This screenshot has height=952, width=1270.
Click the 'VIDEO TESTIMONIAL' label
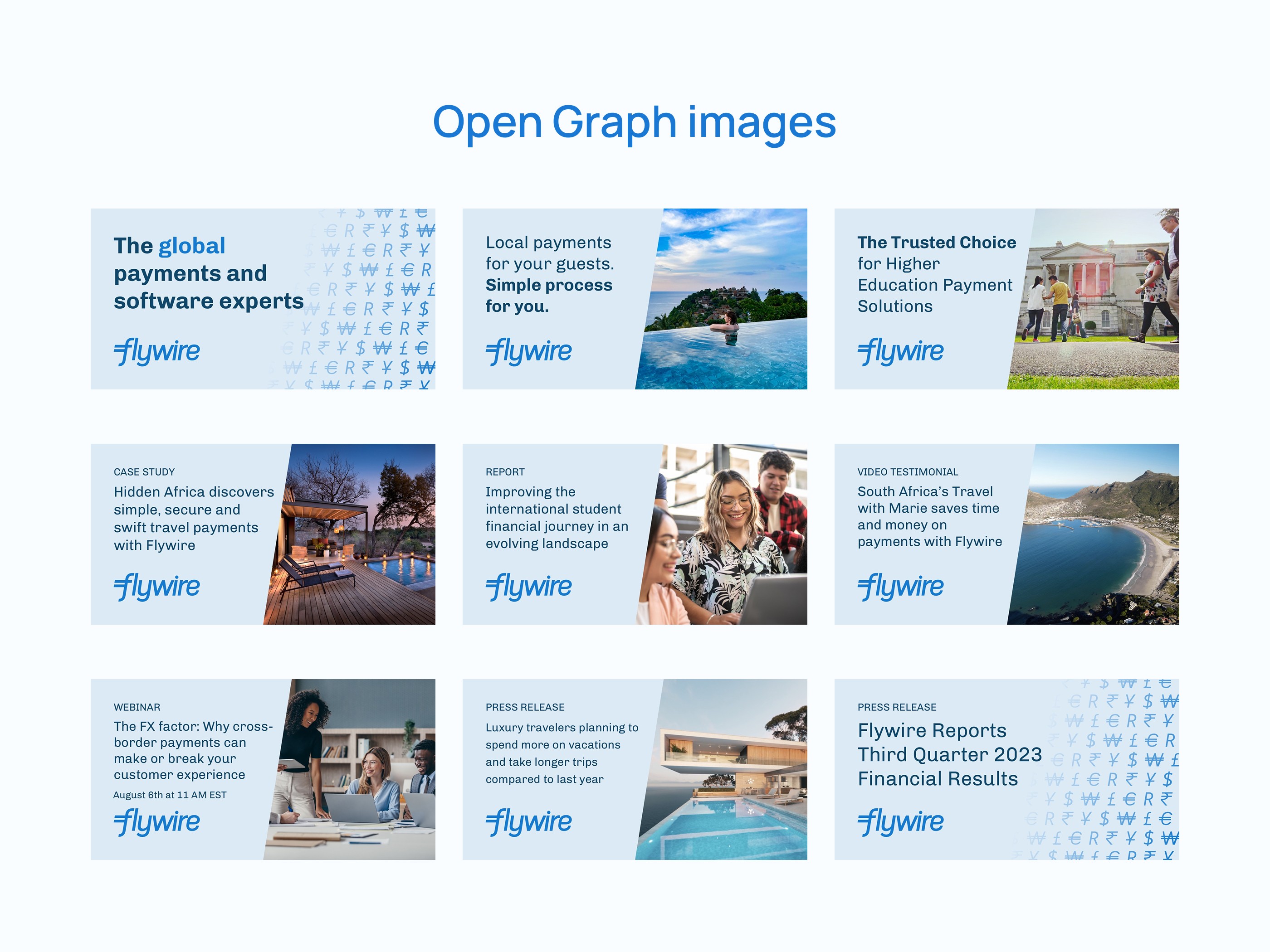[908, 472]
